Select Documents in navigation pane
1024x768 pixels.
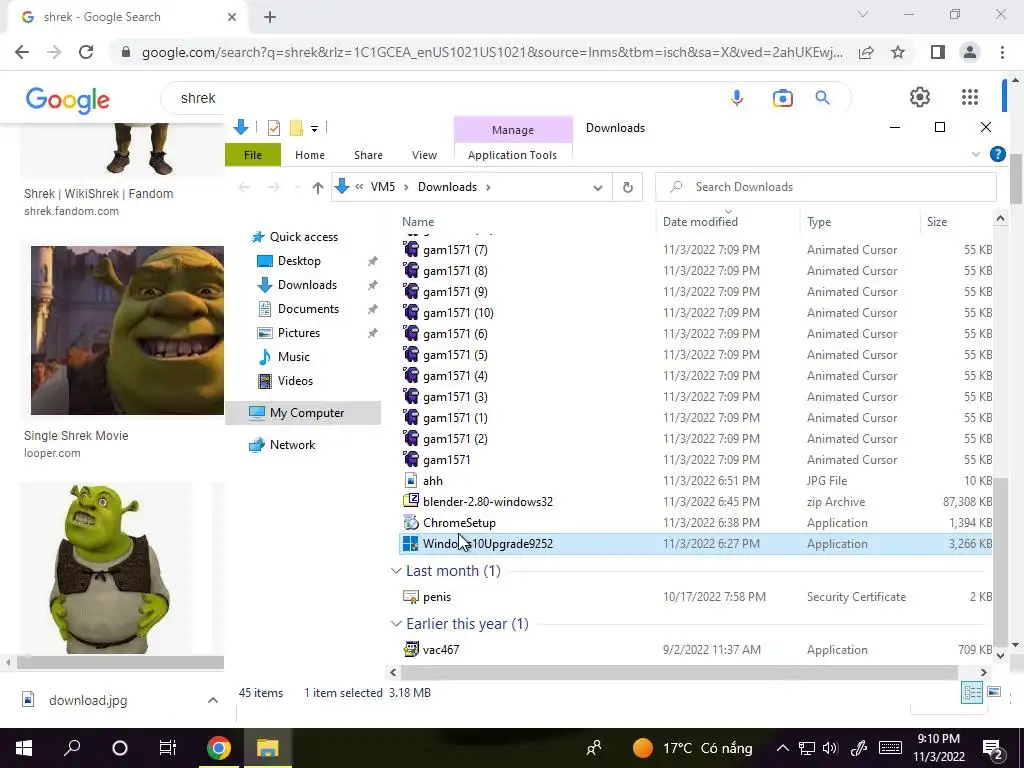point(308,309)
